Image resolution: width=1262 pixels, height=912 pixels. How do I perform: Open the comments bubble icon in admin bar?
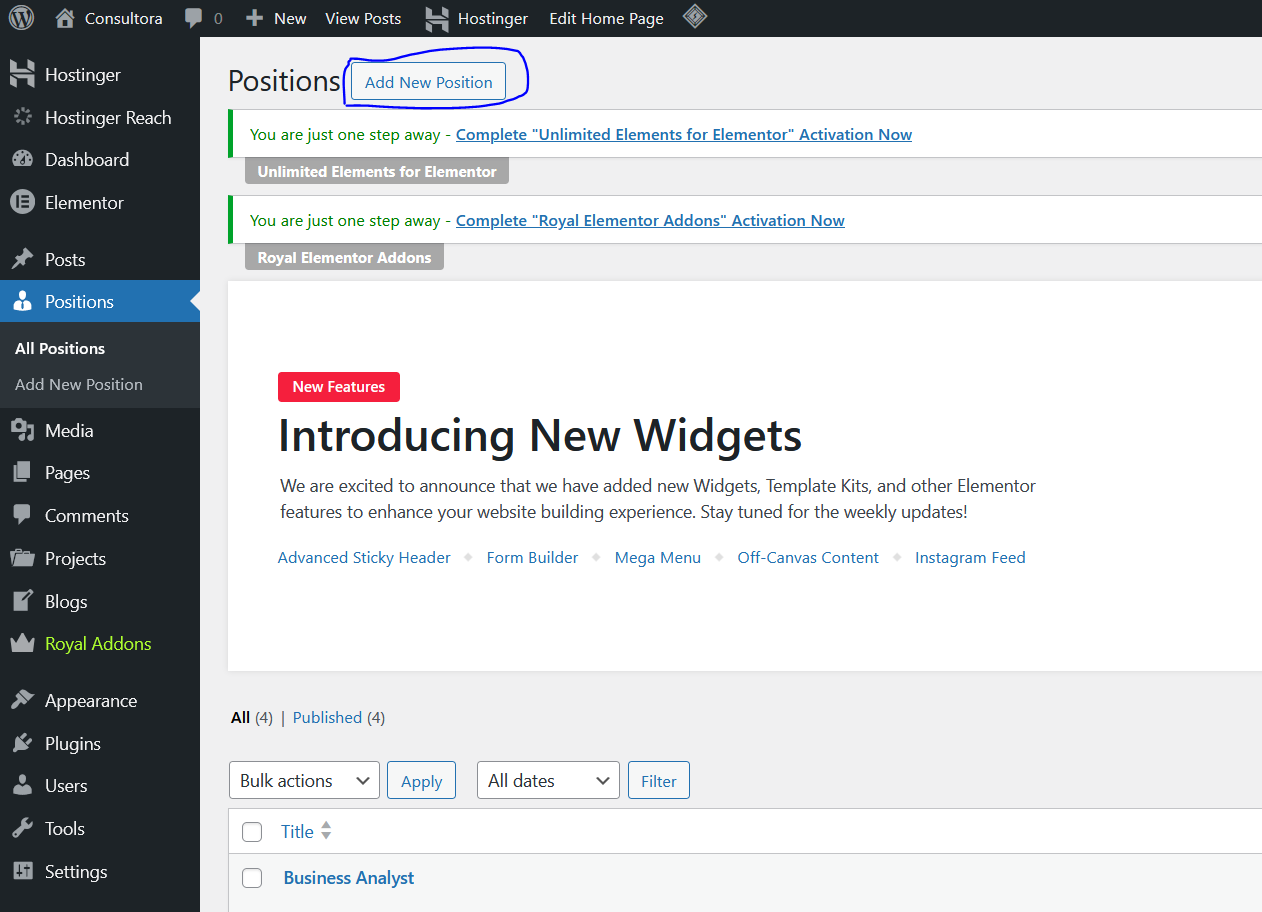194,18
